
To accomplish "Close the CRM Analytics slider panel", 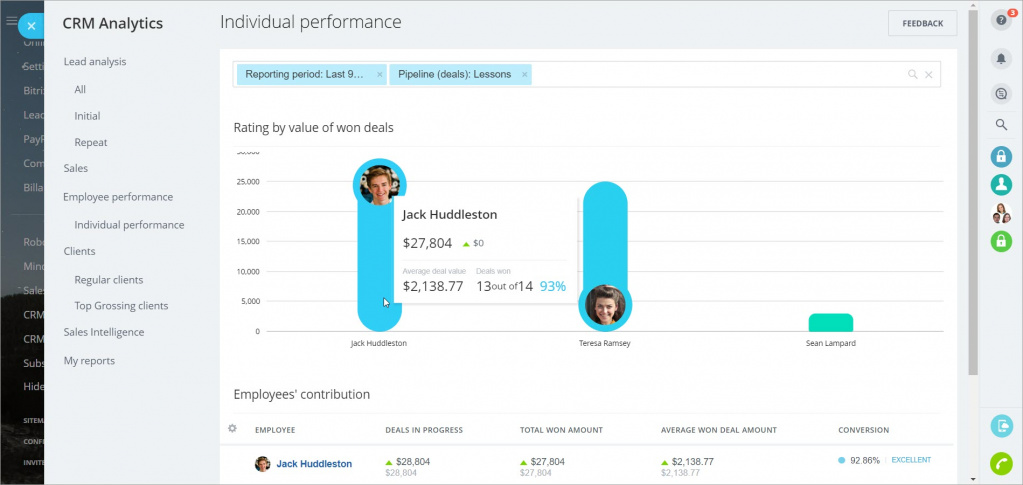I will point(31,25).
